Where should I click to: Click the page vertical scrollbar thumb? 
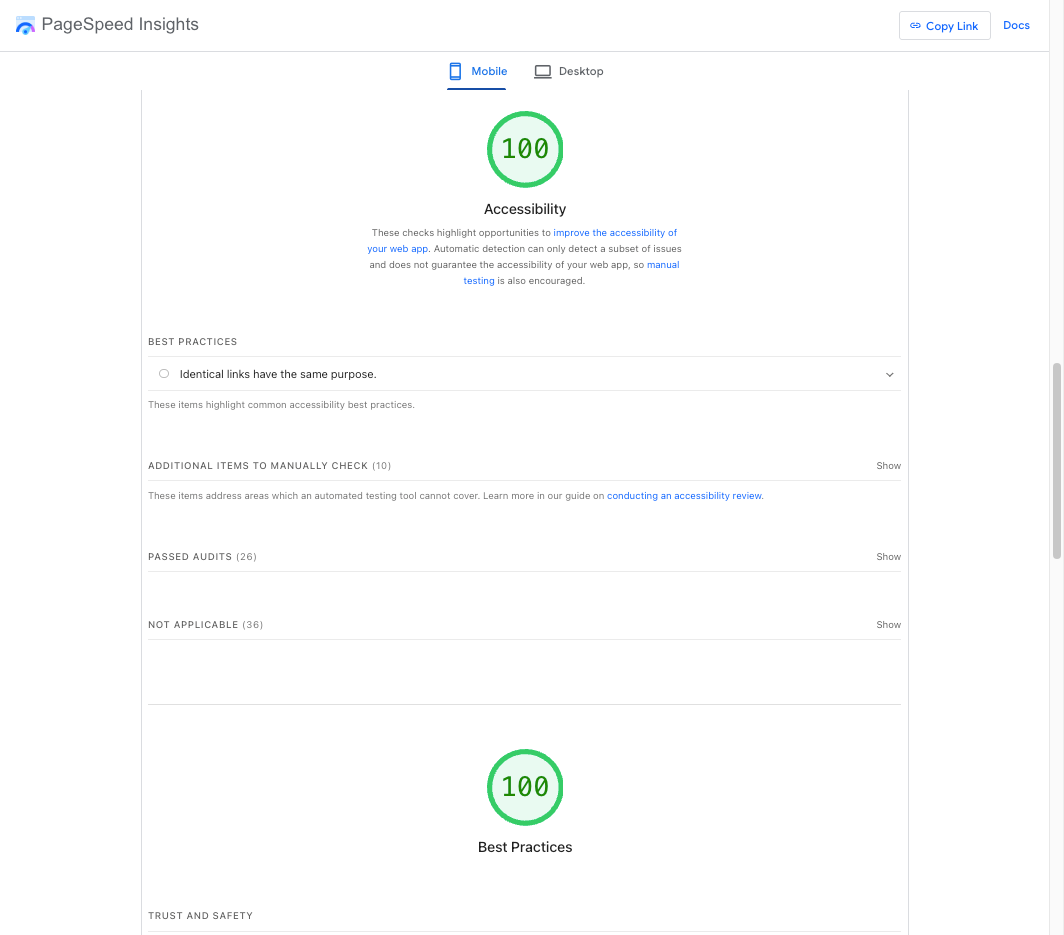pyautogui.click(x=1057, y=461)
